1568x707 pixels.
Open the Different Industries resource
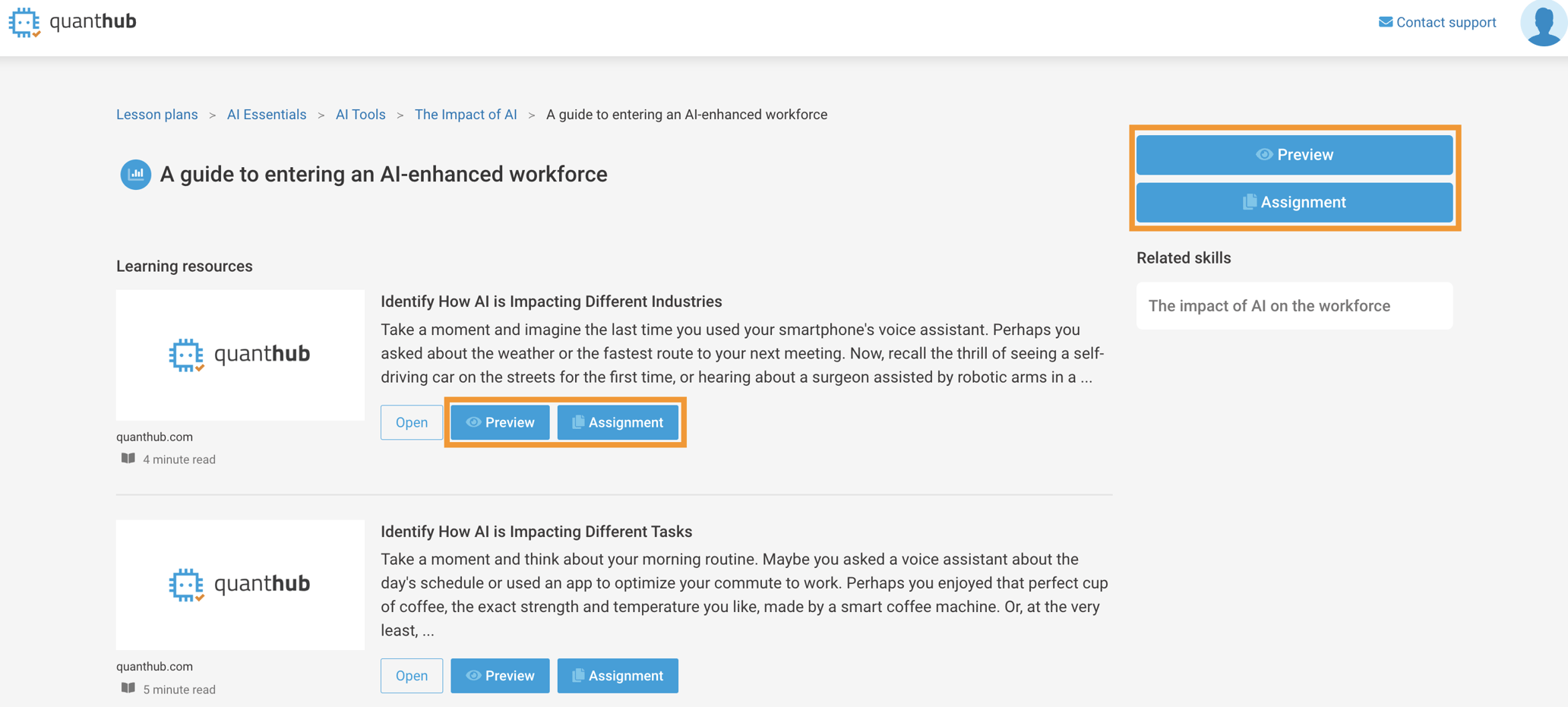pyautogui.click(x=412, y=422)
